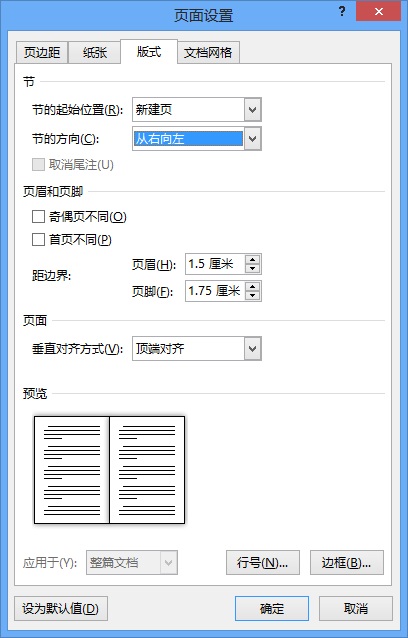Select the 设为默认值 button

tap(61, 609)
